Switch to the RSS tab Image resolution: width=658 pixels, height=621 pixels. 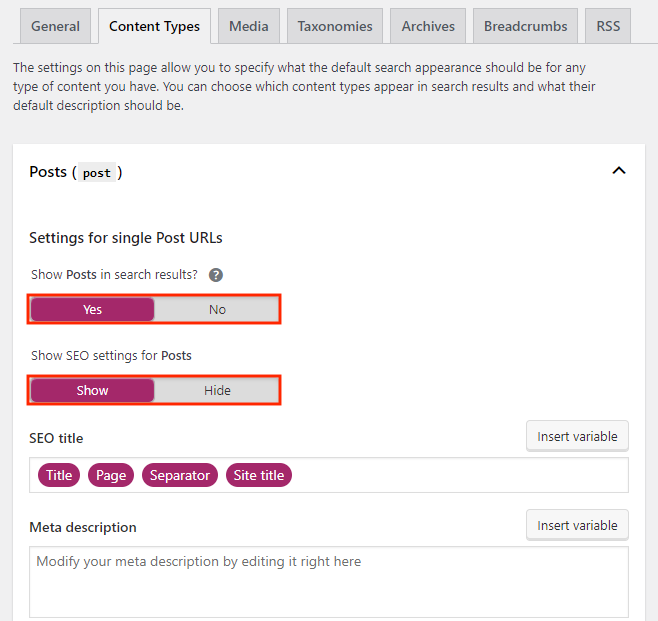click(x=608, y=26)
